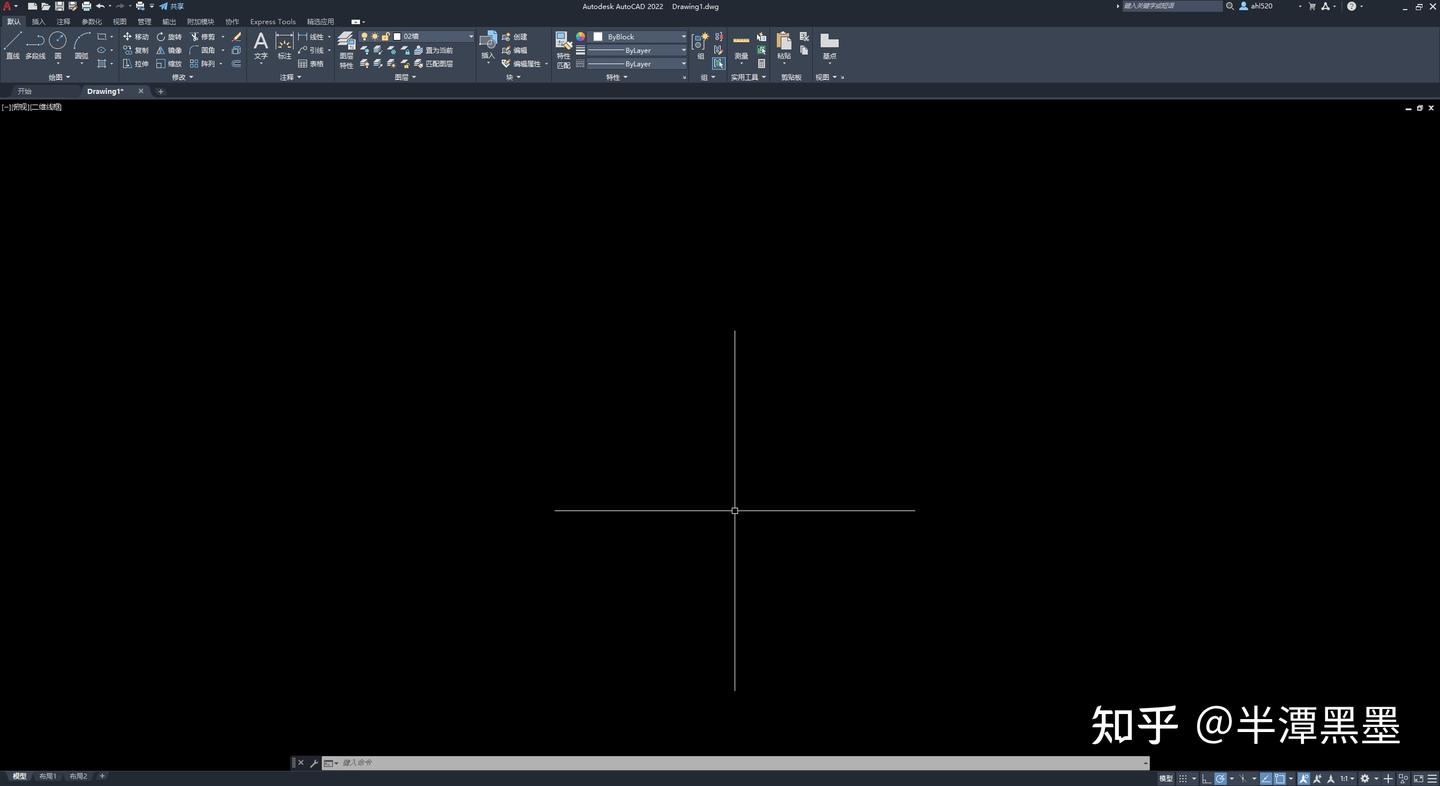Click the Text (文字) tool

point(260,44)
